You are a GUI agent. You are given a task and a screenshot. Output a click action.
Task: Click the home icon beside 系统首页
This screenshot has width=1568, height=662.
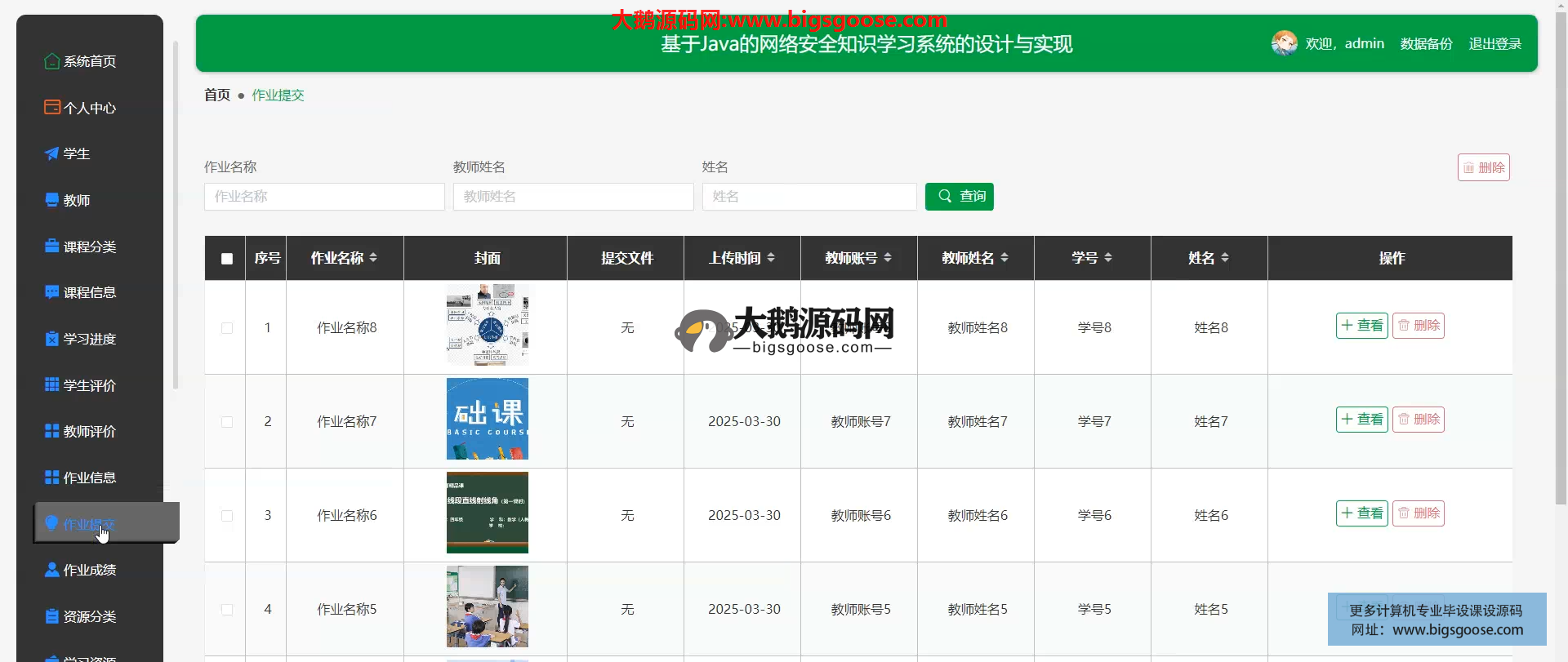[51, 61]
